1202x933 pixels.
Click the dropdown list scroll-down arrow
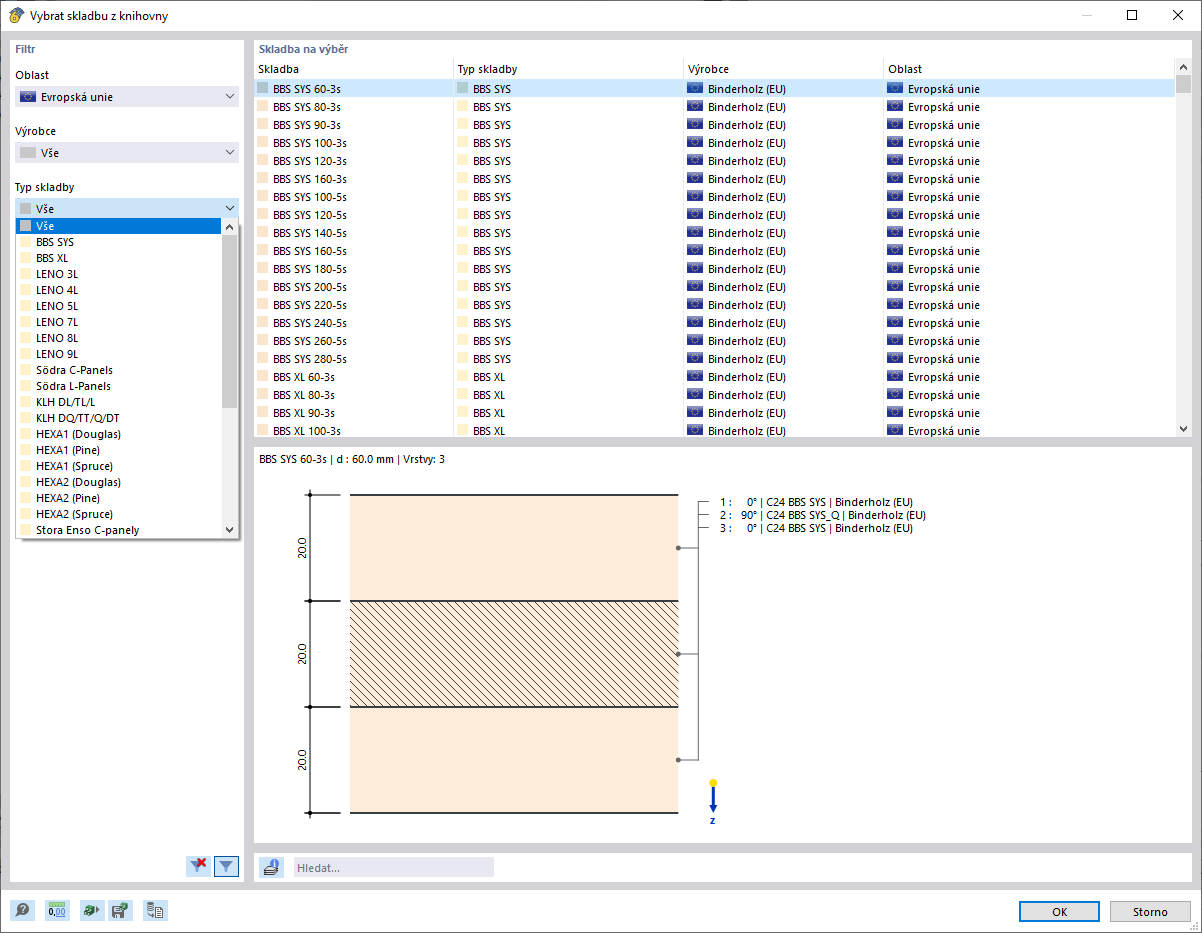[x=229, y=530]
